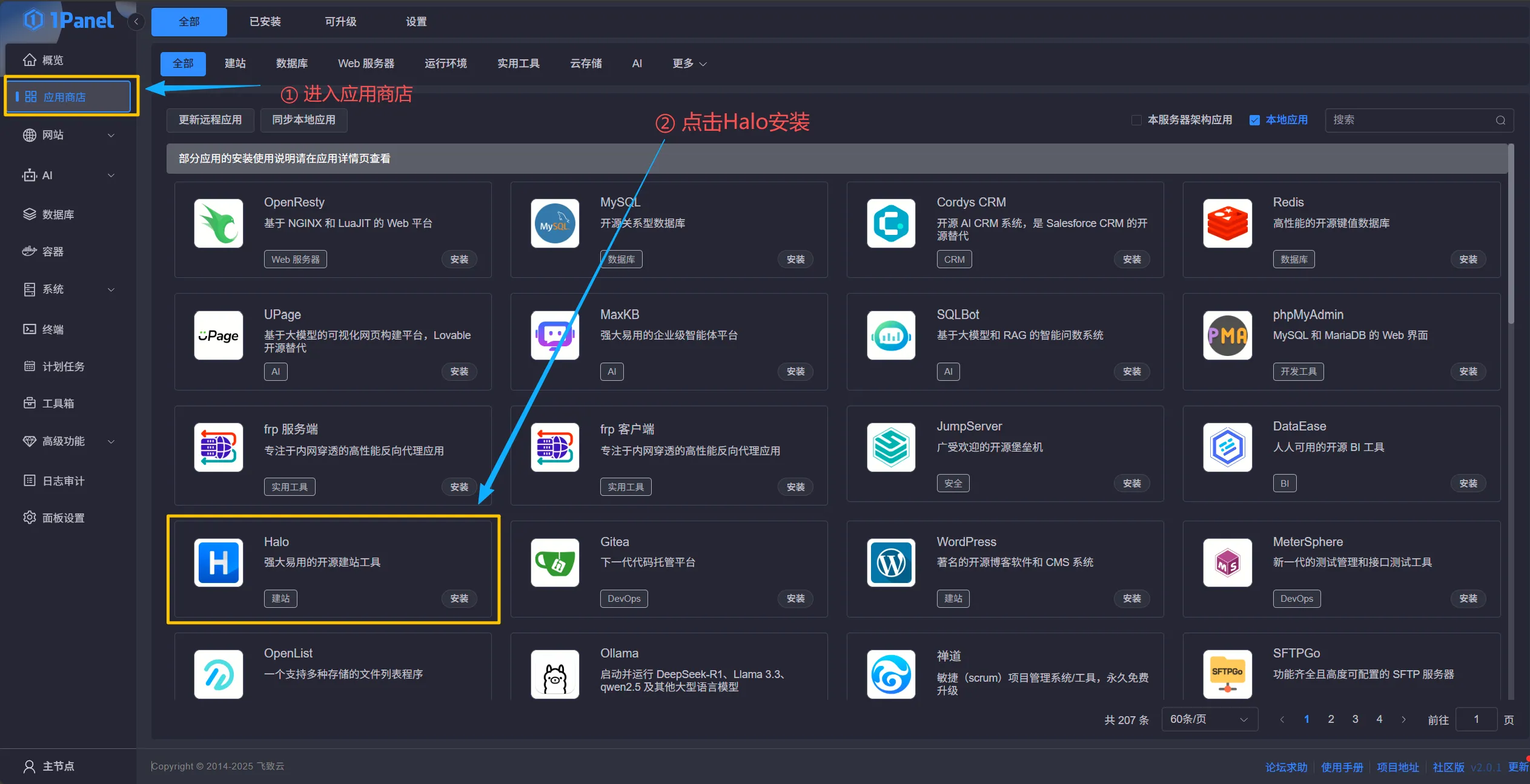Collapse the sidebar with arrow icon
Screen dimensions: 1530x784
(136, 22)
